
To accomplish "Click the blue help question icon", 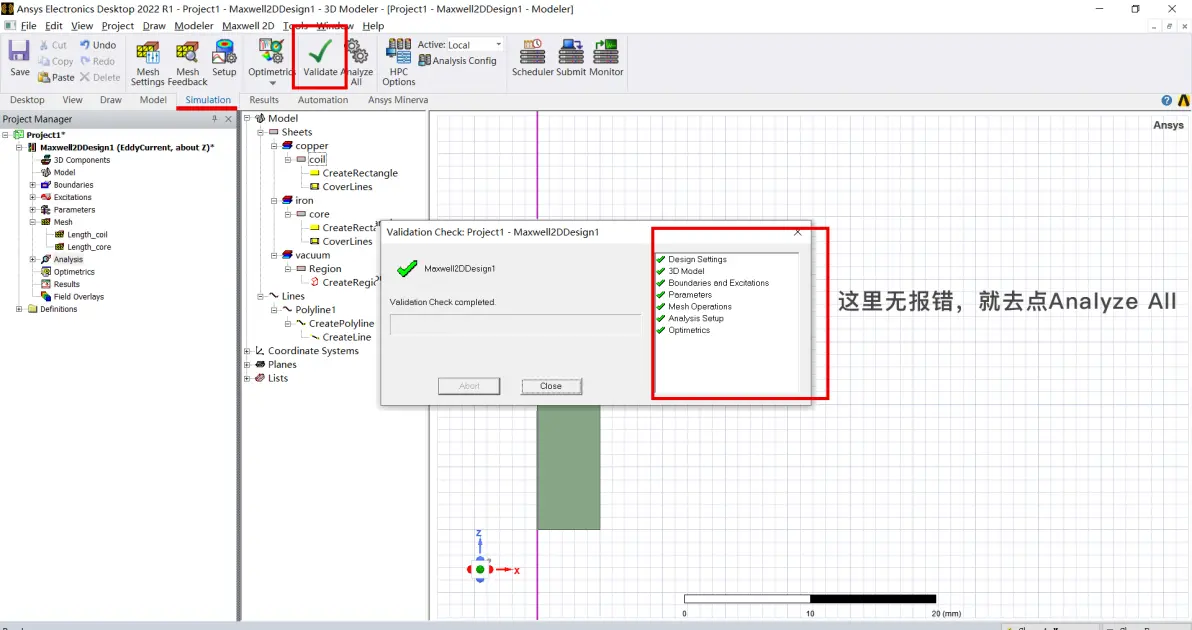I will tap(1167, 100).
